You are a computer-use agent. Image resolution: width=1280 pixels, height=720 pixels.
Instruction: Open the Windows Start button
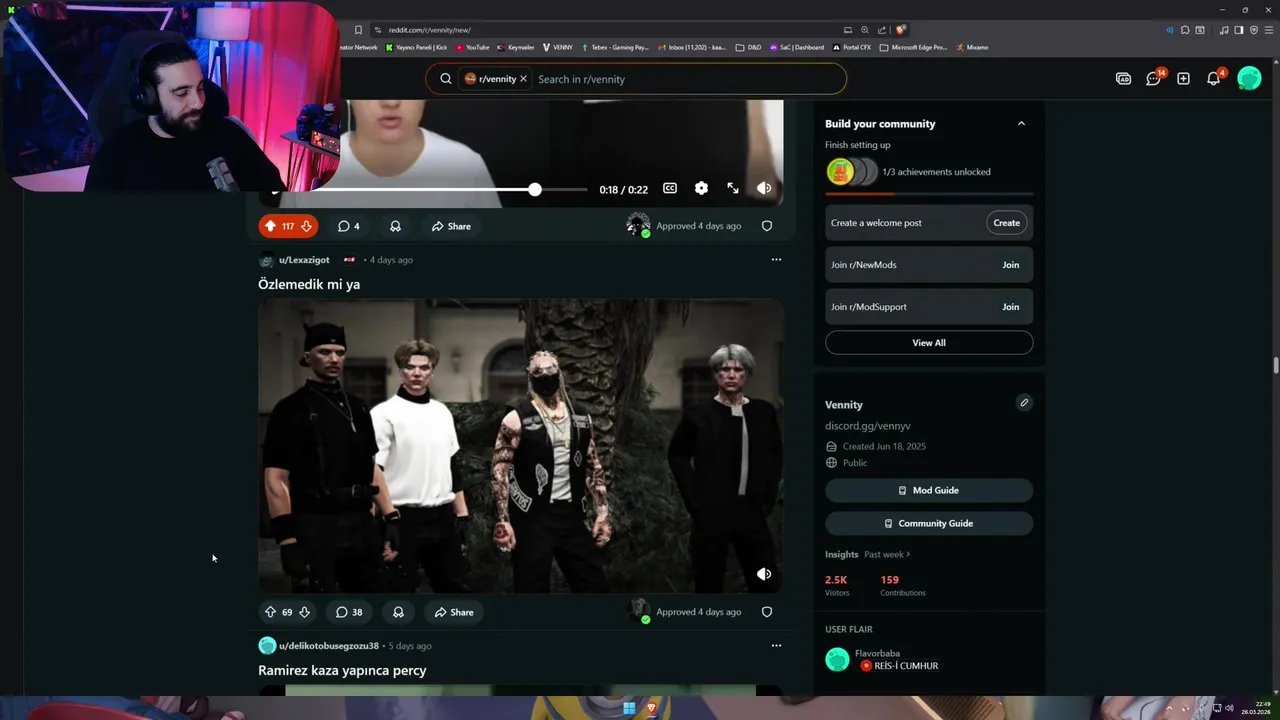629,708
